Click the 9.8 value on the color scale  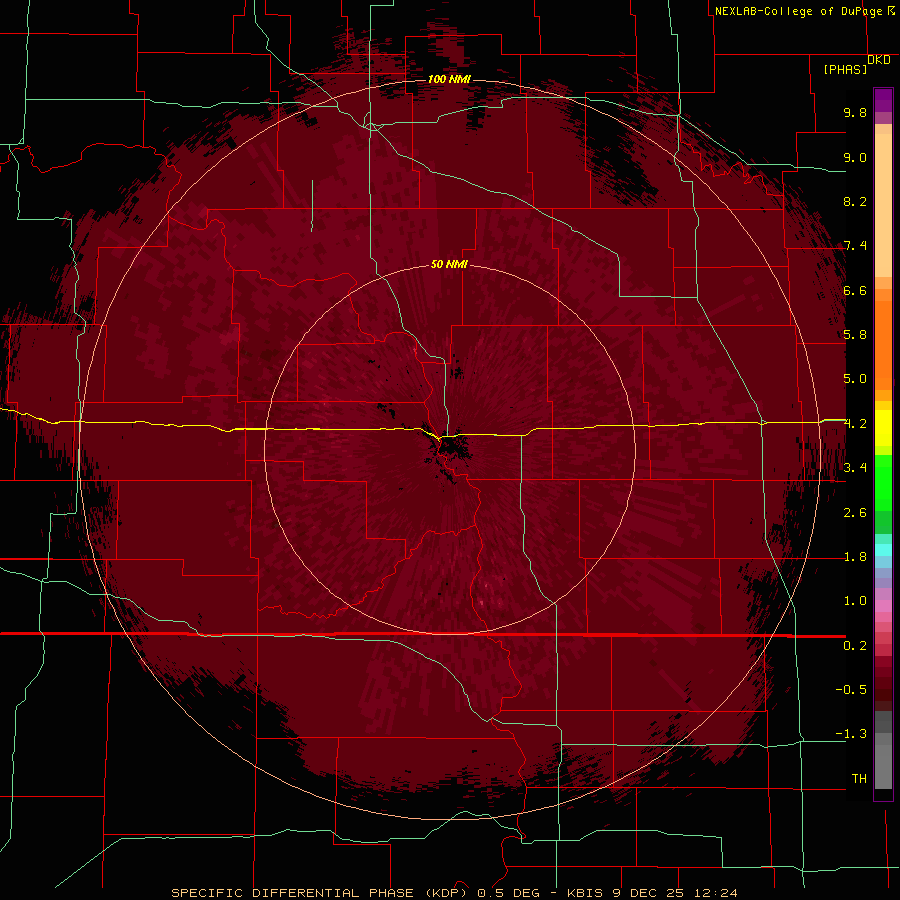coord(855,112)
